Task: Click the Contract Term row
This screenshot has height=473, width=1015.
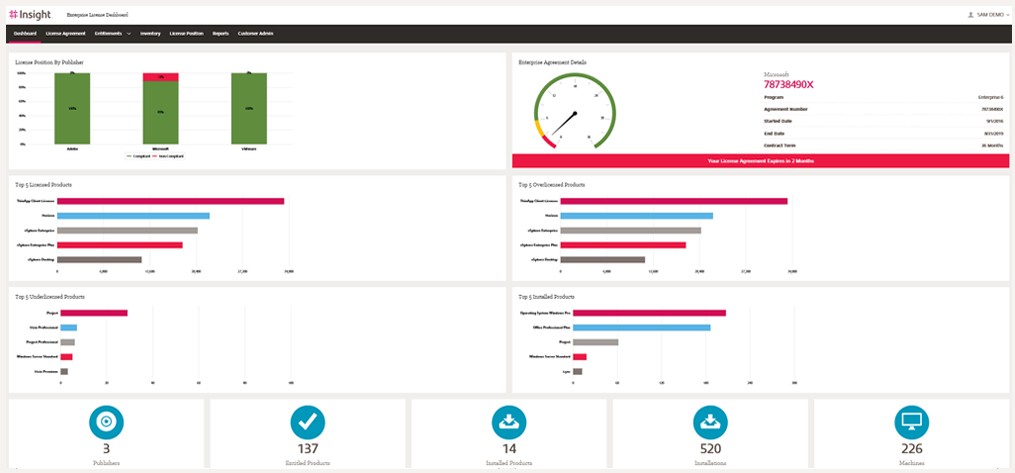Action: click(884, 145)
